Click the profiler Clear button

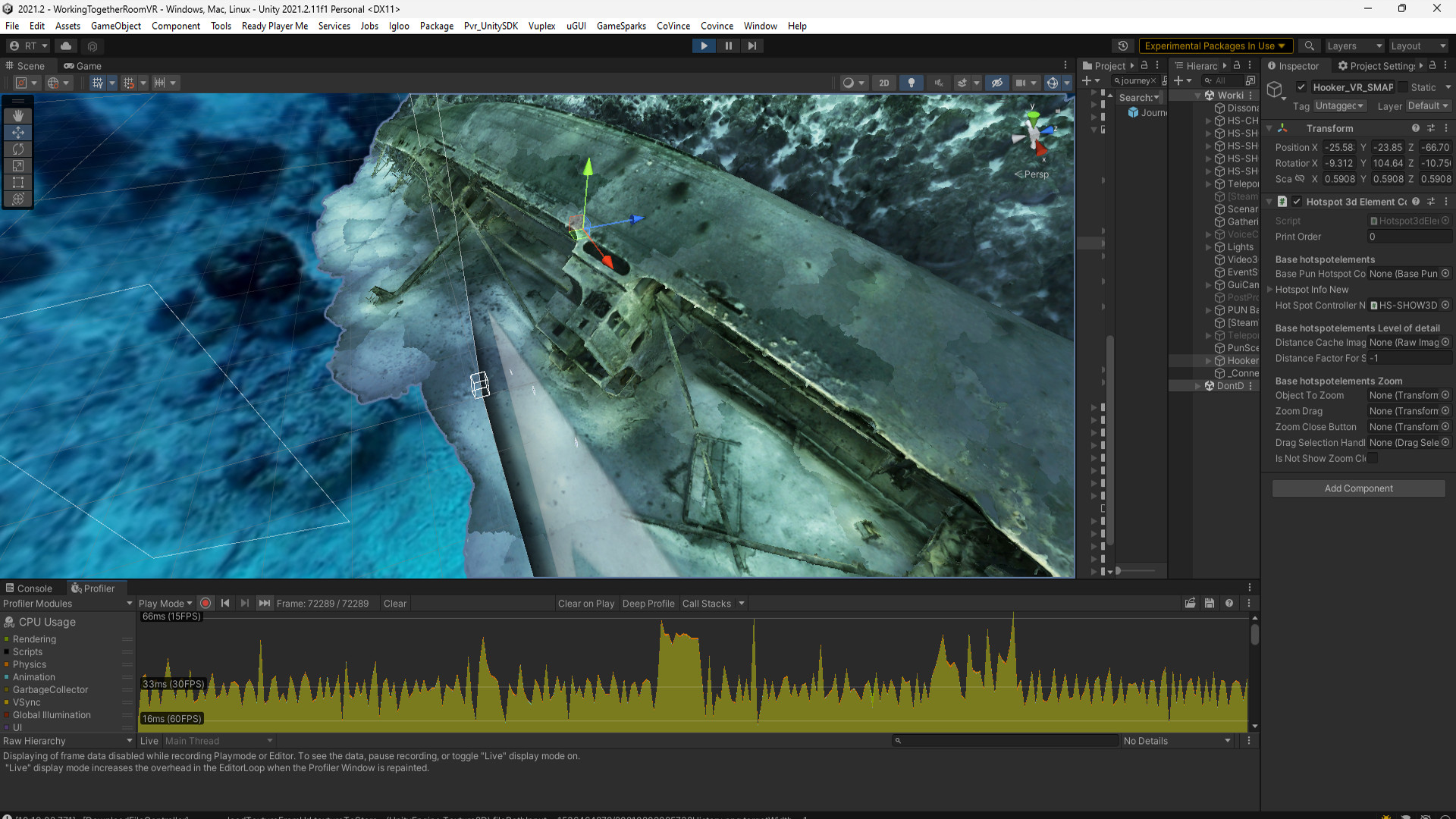pyautogui.click(x=395, y=604)
